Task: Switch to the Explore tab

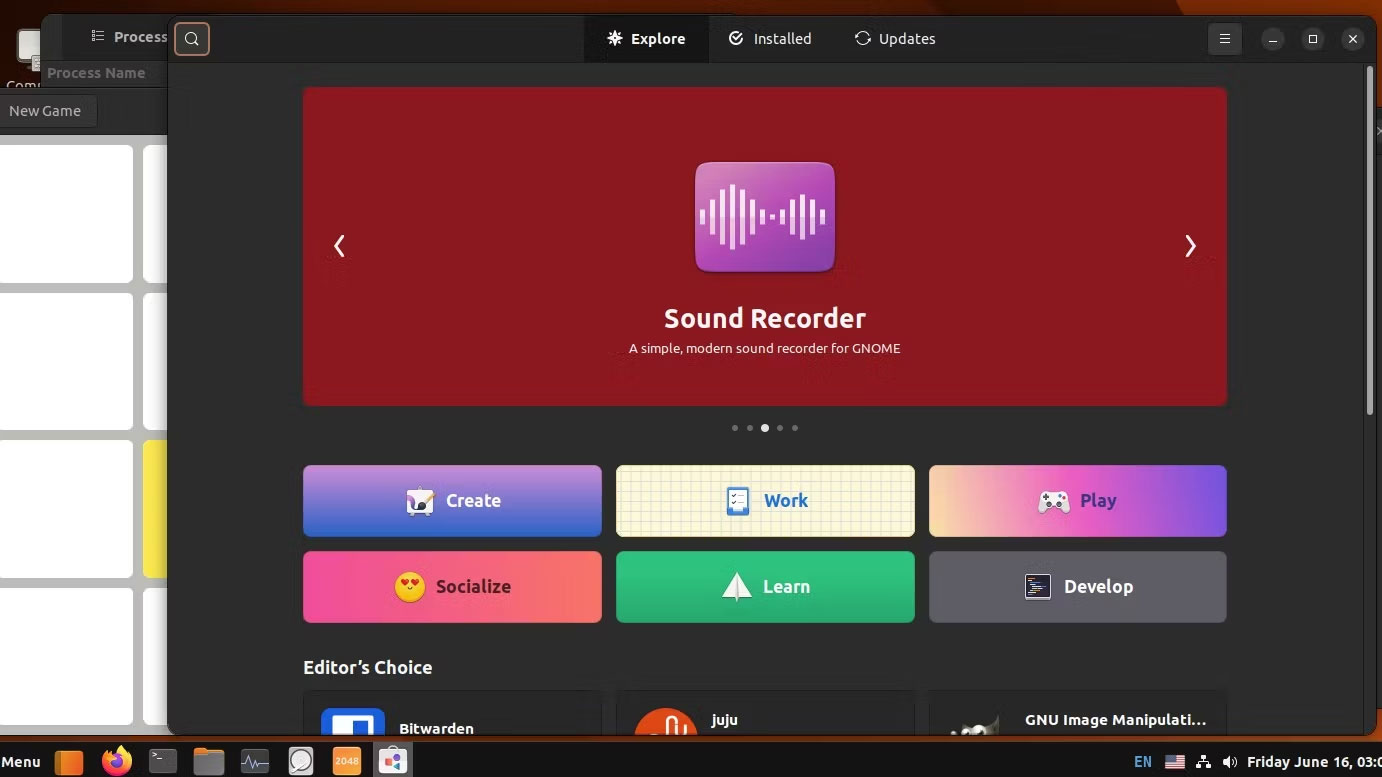Action: point(646,39)
